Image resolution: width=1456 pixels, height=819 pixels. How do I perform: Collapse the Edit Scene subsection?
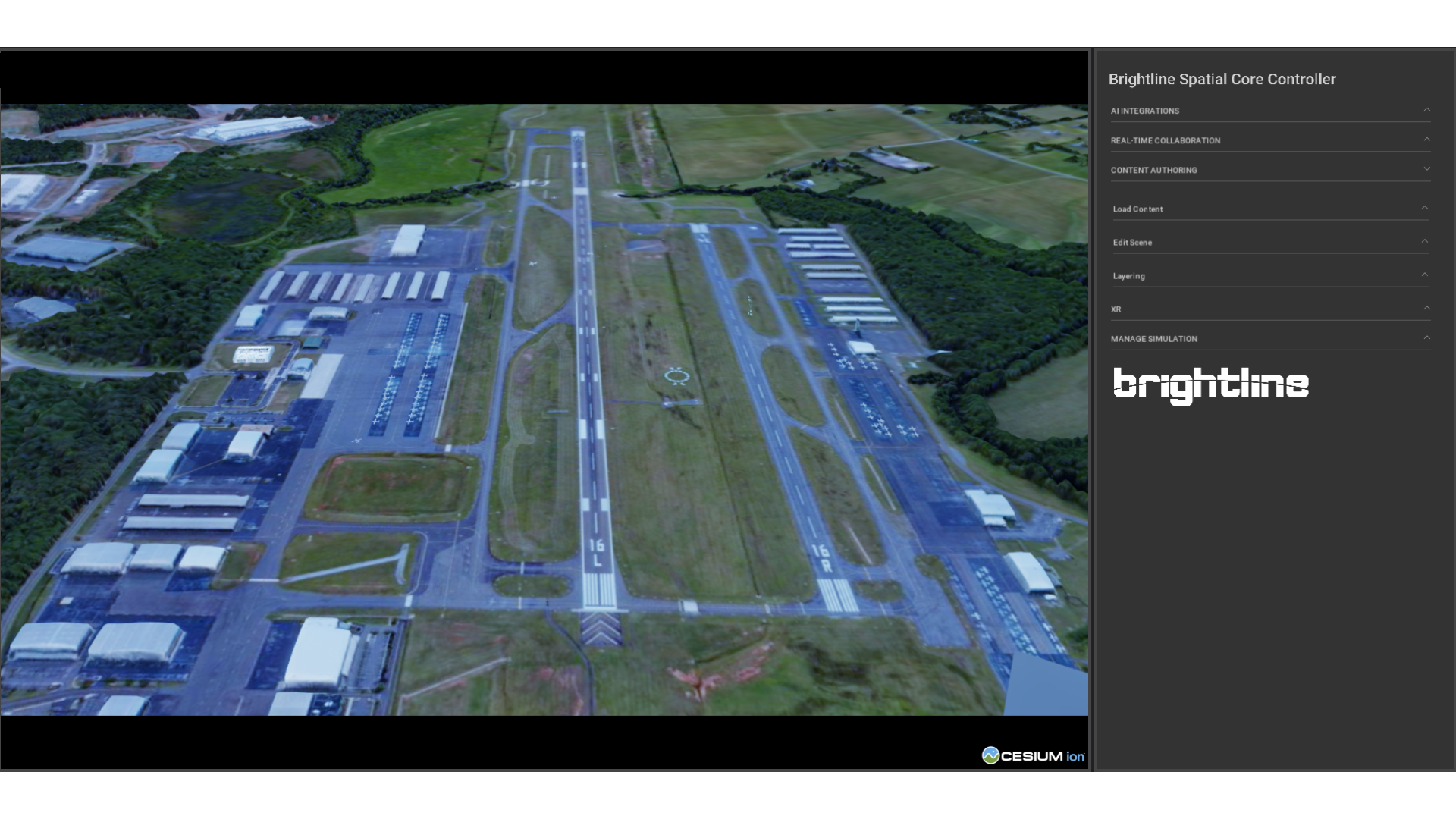tap(1426, 240)
